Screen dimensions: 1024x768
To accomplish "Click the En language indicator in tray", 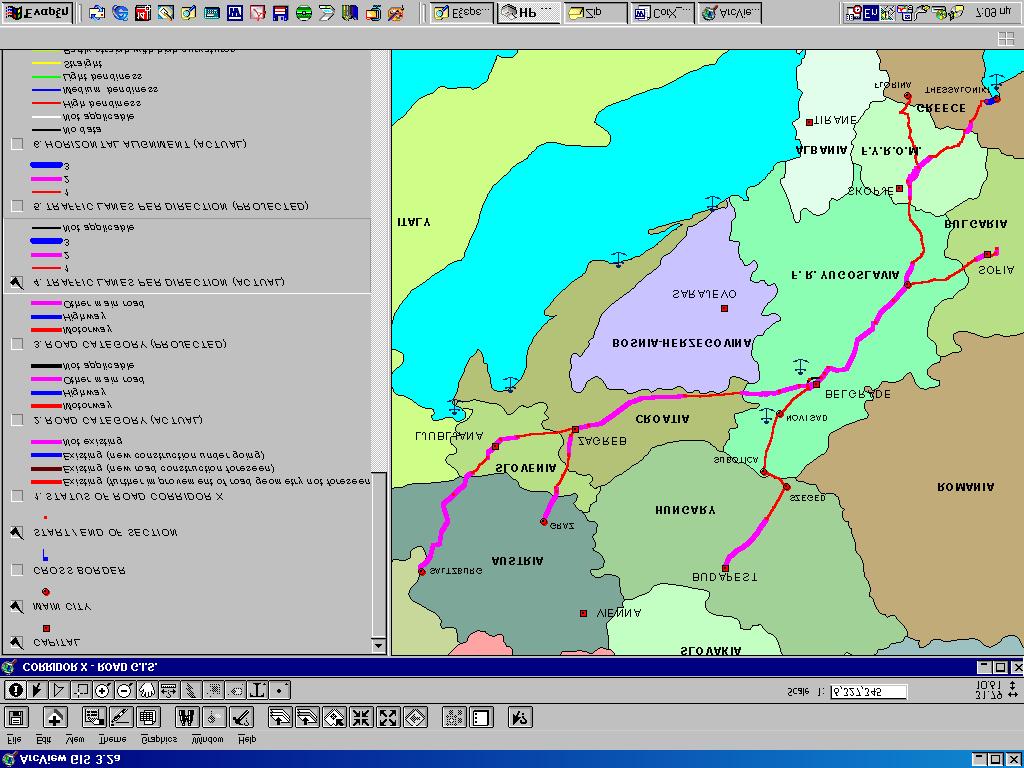I will coord(870,12).
